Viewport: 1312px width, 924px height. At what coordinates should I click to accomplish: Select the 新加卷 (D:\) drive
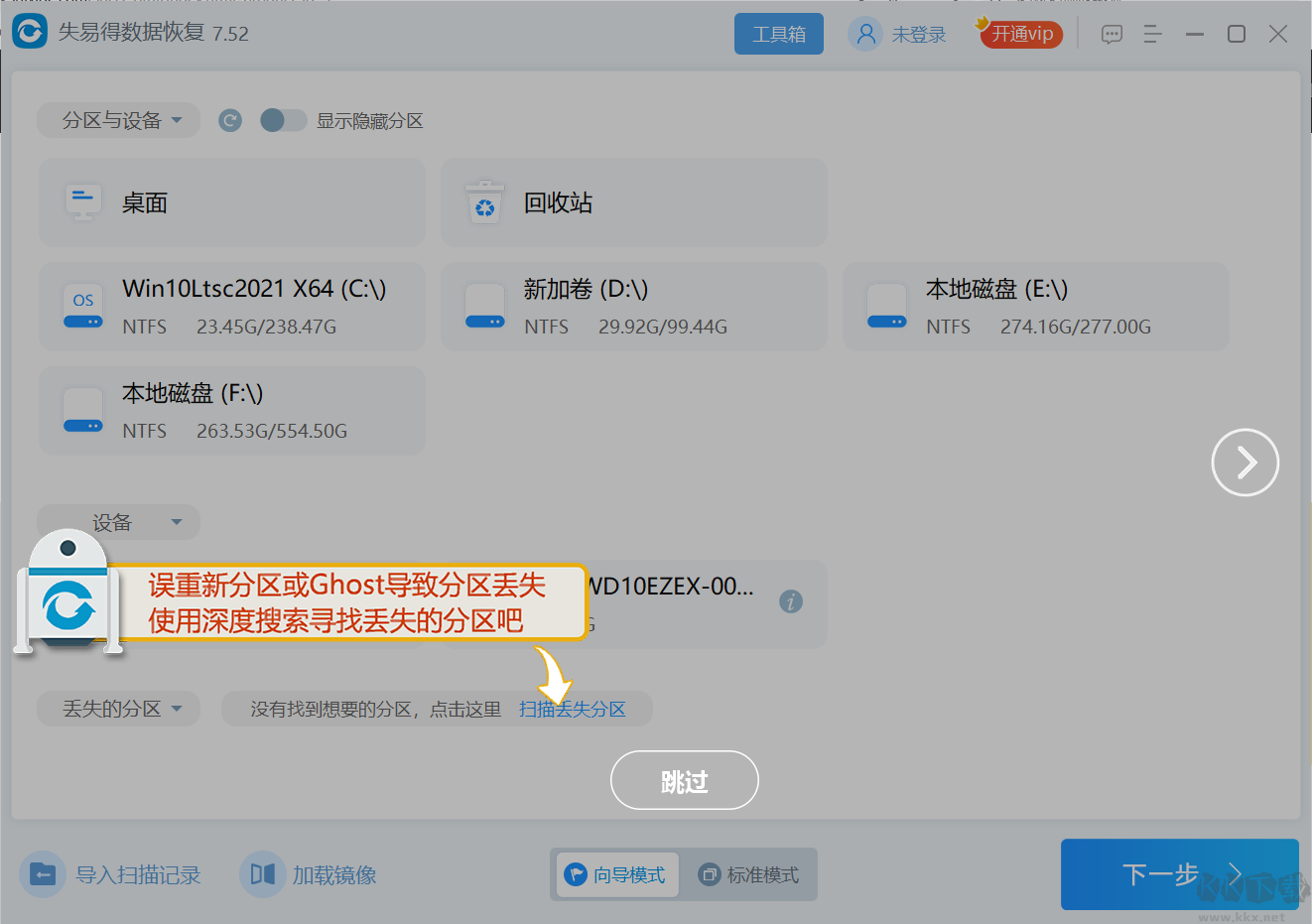(x=634, y=307)
